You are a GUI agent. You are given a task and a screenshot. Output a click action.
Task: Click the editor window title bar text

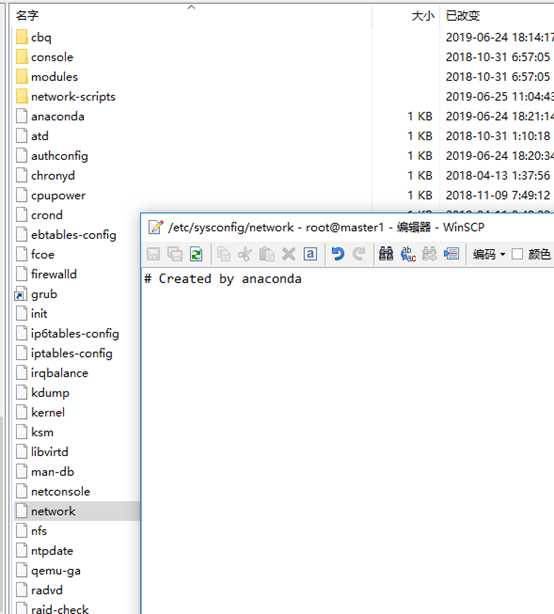pyautogui.click(x=326, y=227)
